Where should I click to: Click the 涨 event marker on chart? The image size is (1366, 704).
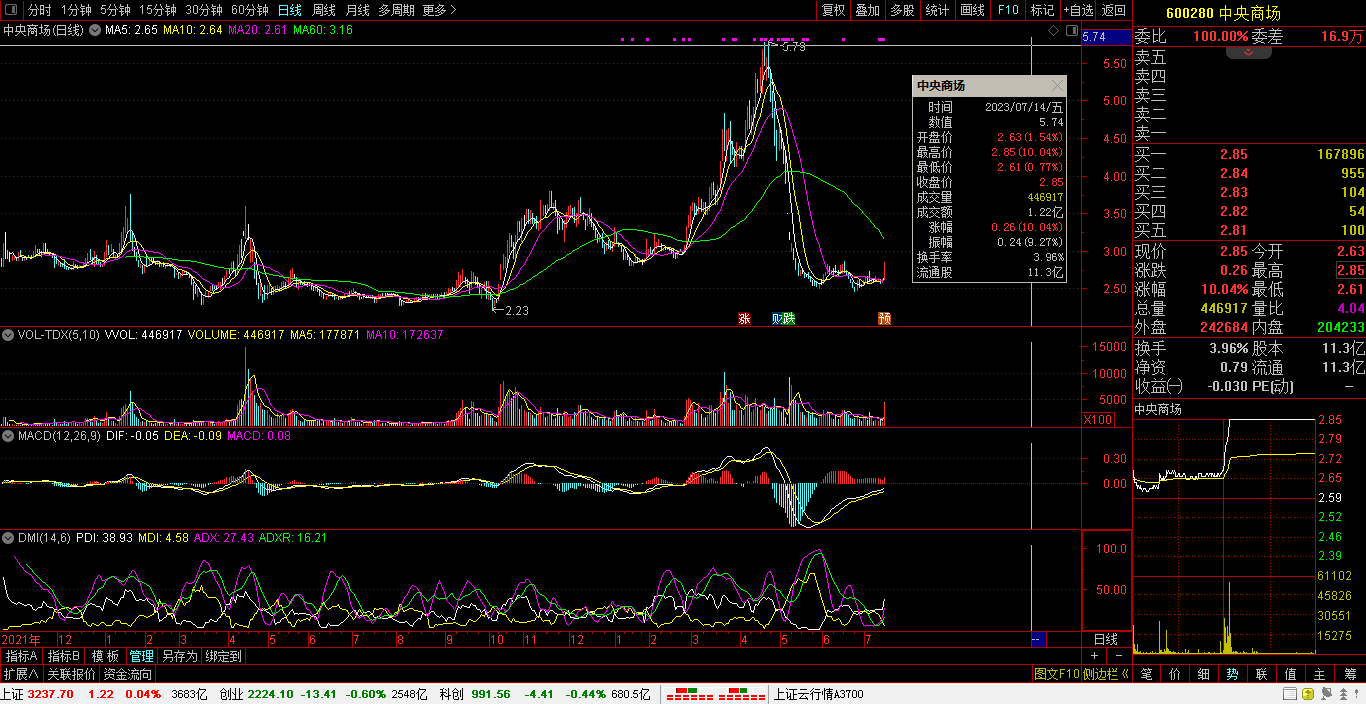[744, 319]
